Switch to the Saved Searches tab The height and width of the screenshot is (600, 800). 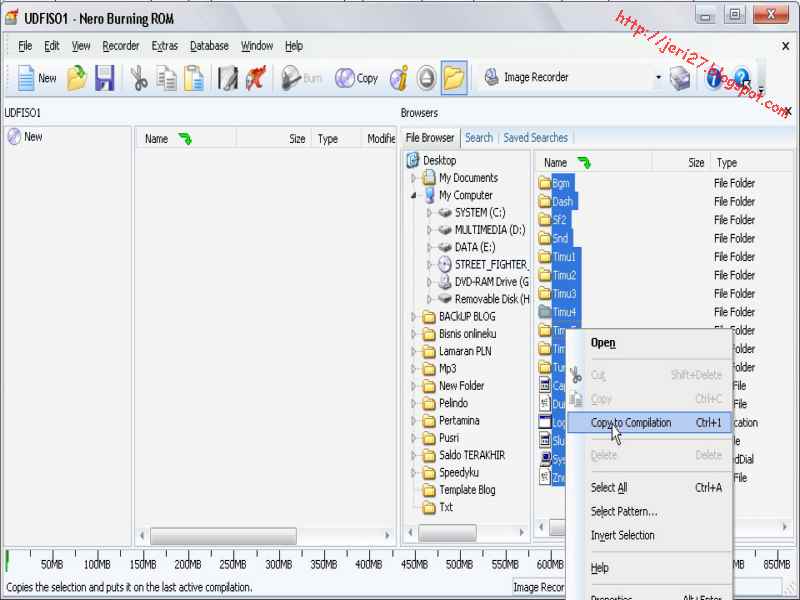pos(535,138)
